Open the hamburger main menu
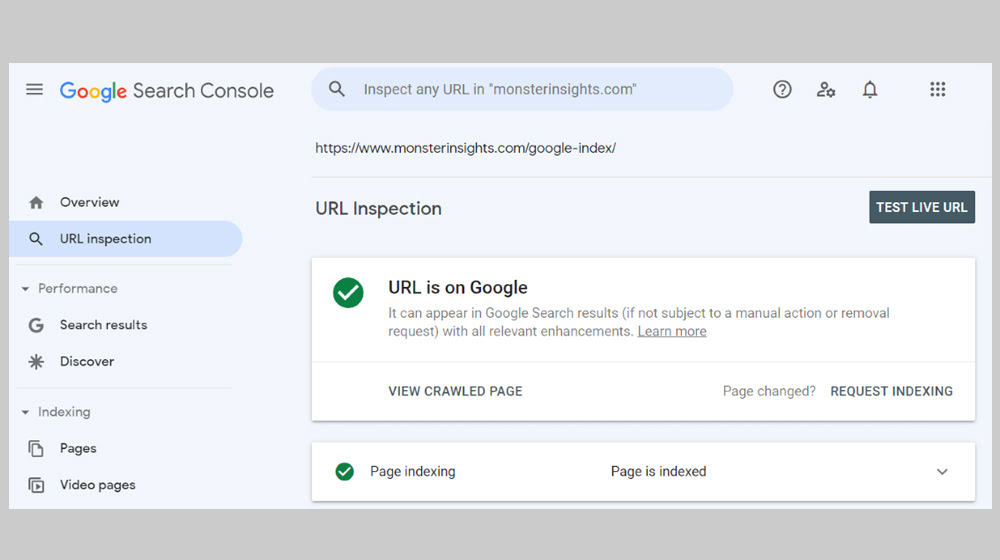1000x560 pixels. click(34, 89)
